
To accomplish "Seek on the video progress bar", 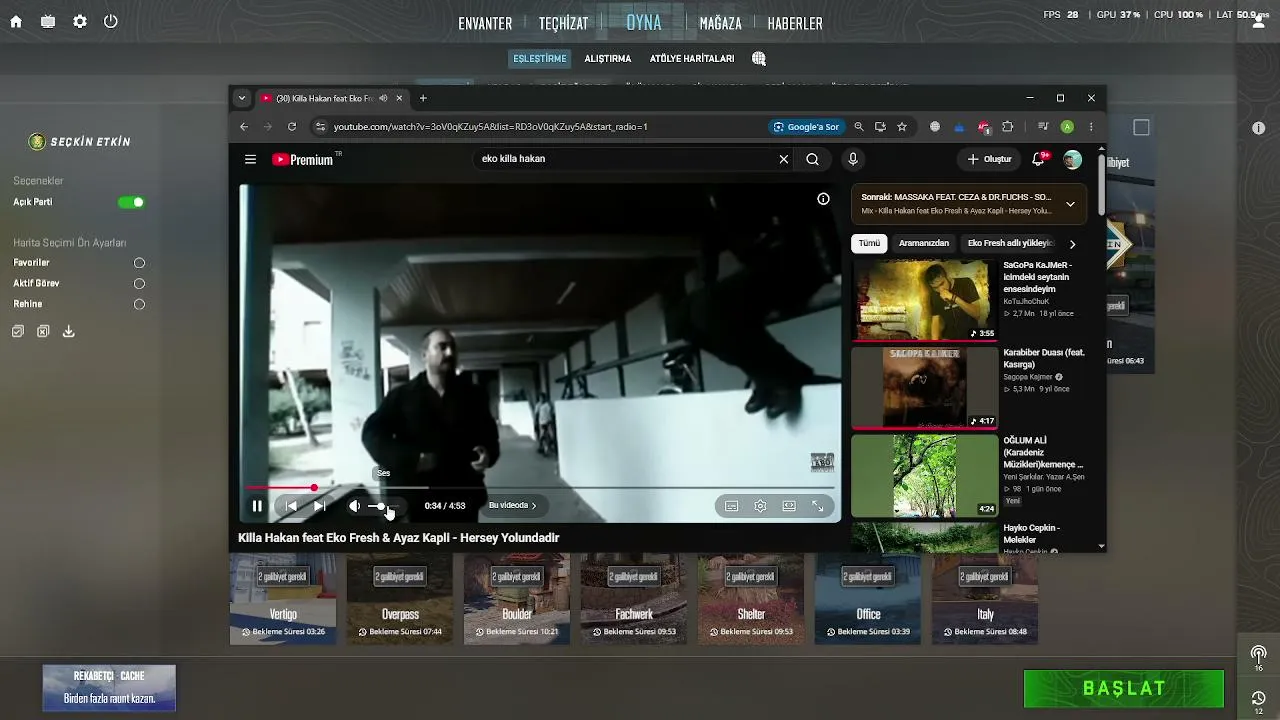I will pyautogui.click(x=541, y=488).
